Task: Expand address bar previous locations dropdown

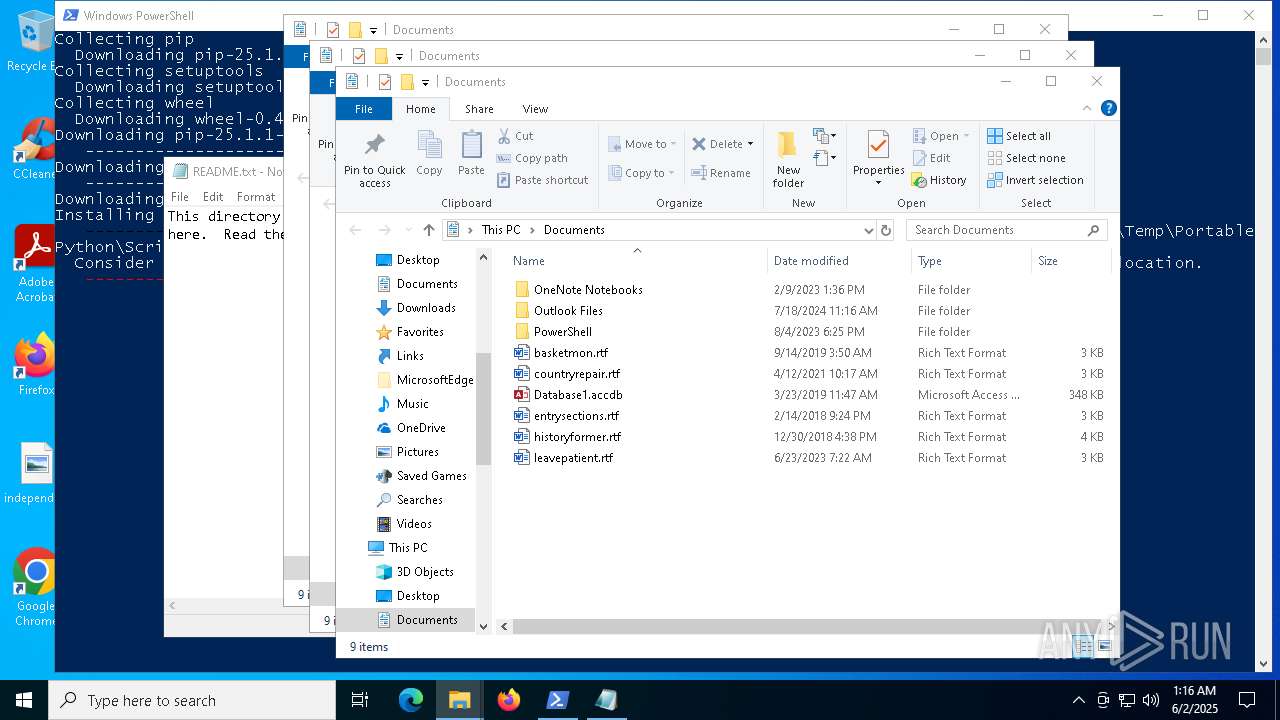Action: (868, 230)
